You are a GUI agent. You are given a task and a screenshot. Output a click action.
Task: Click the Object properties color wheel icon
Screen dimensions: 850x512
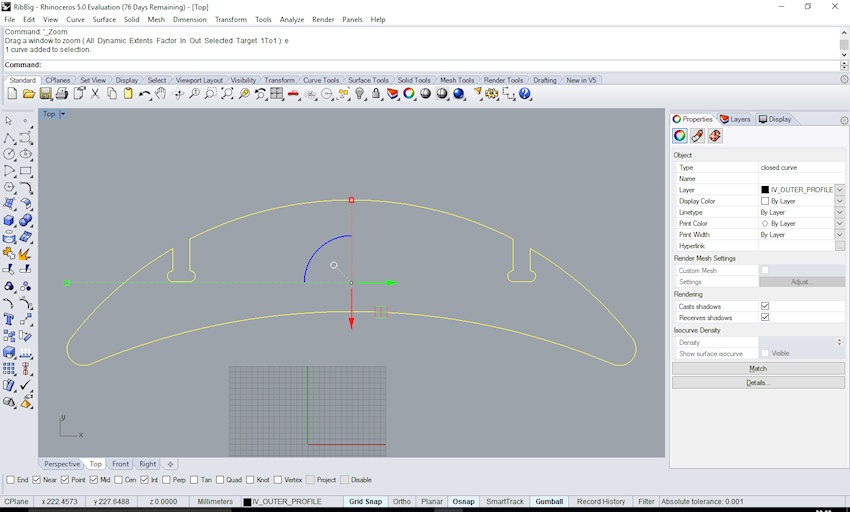point(680,136)
